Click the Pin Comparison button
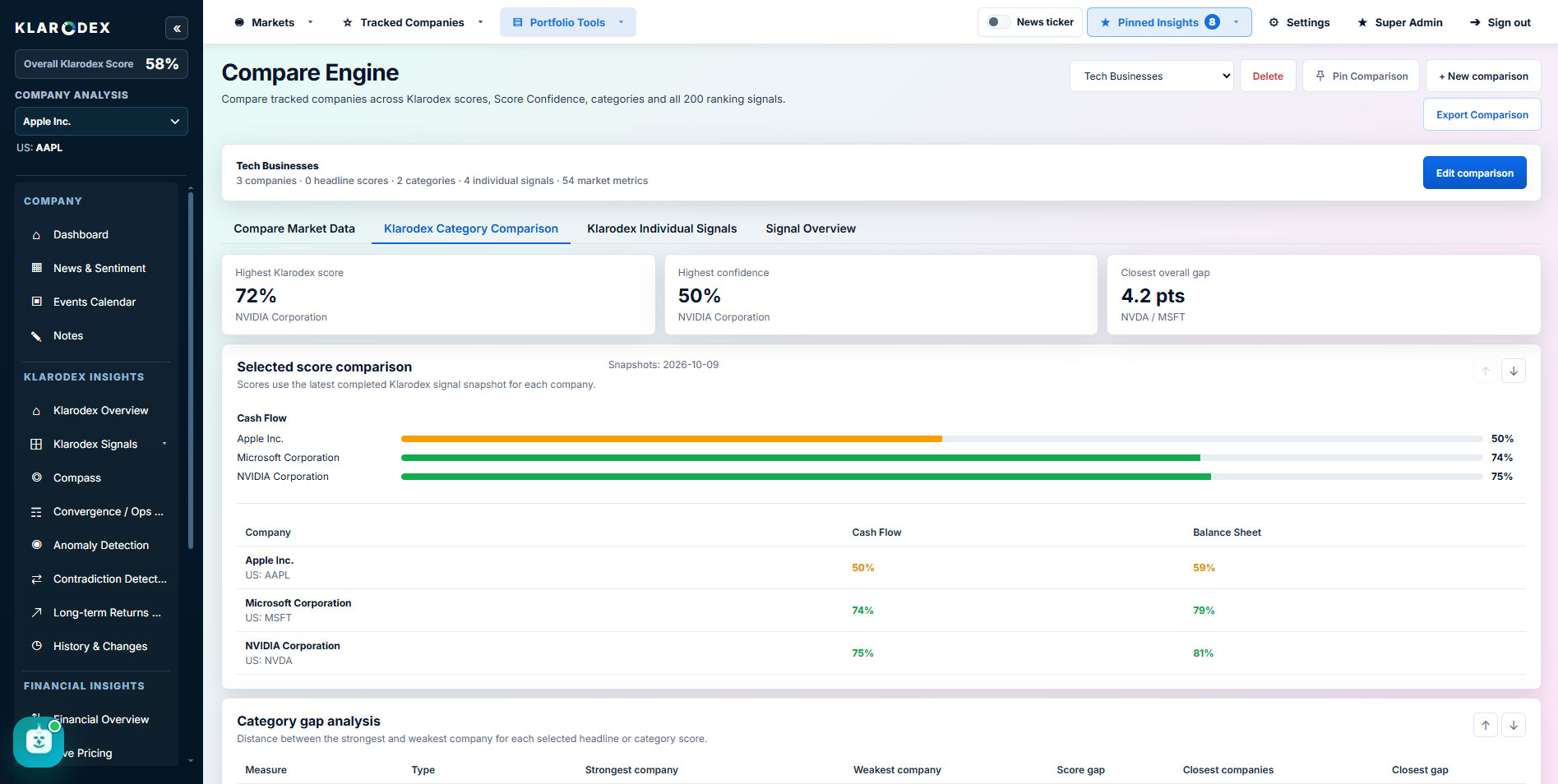The image size is (1558, 784). coord(1361,76)
